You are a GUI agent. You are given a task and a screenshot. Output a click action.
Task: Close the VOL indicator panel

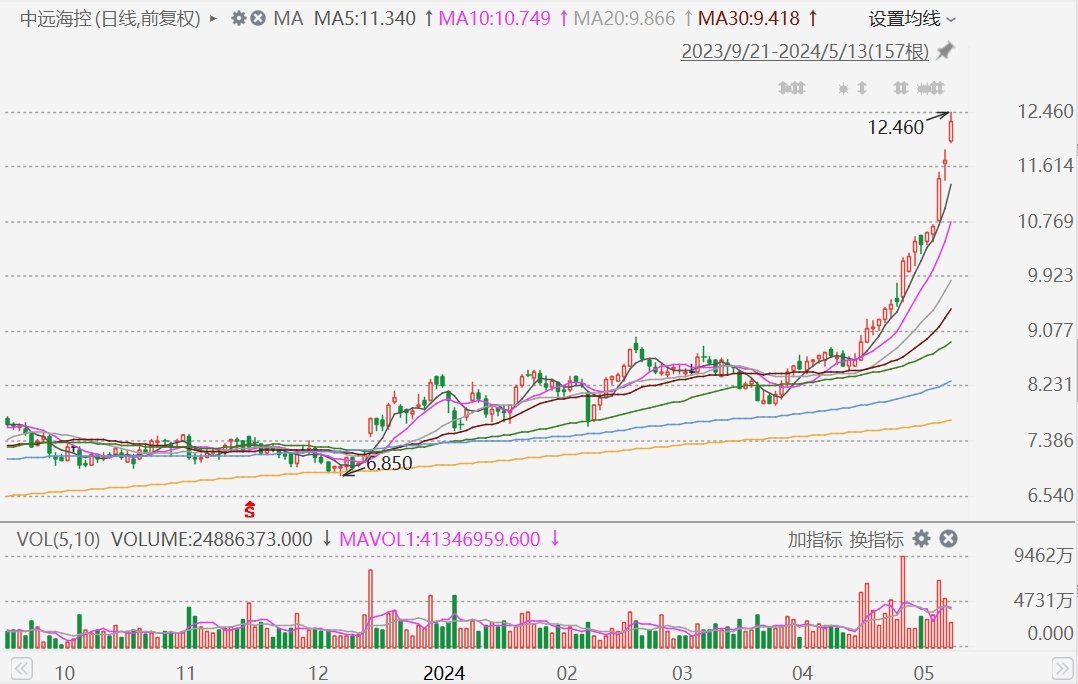(948, 539)
